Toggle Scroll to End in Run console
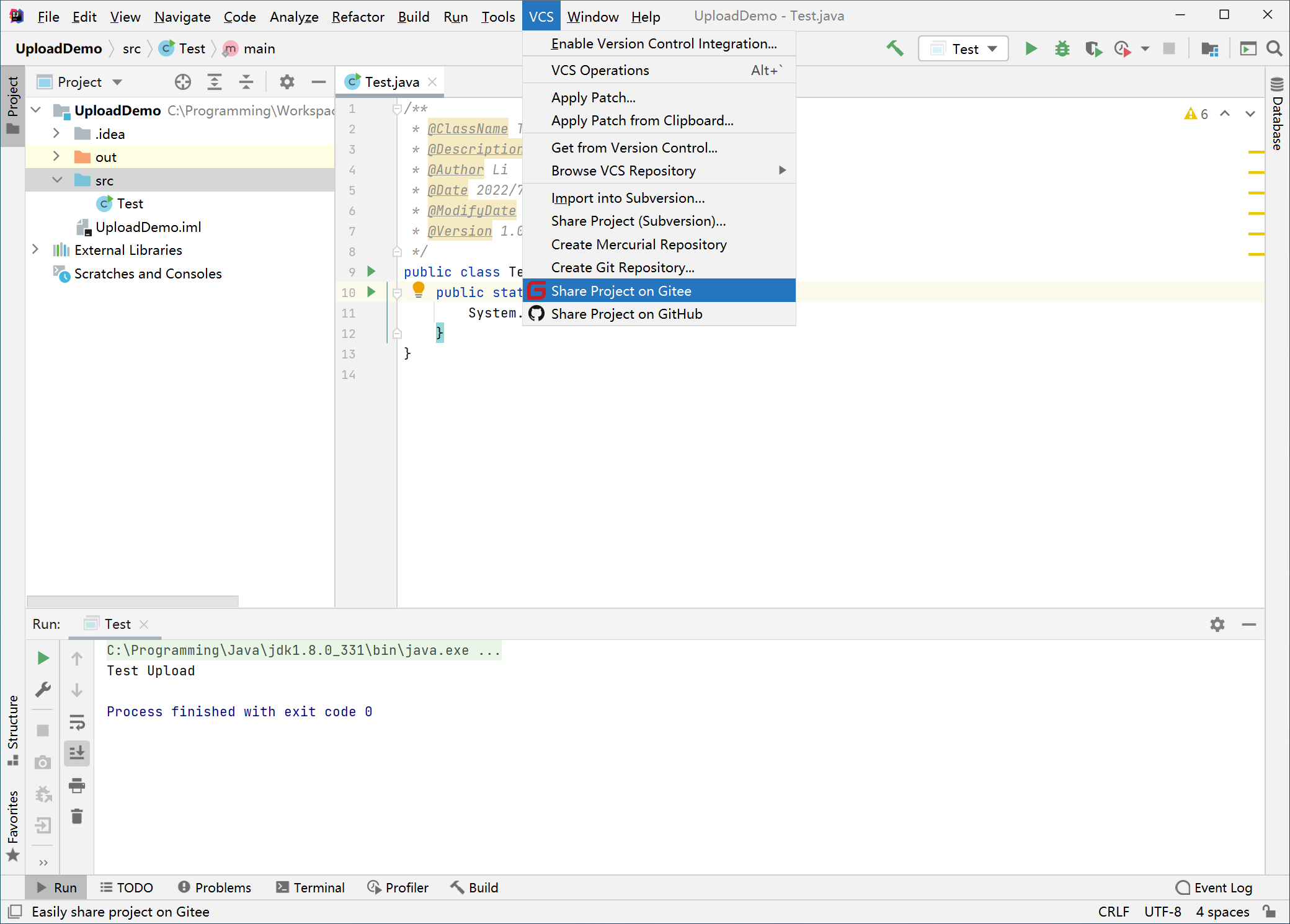 tap(77, 753)
